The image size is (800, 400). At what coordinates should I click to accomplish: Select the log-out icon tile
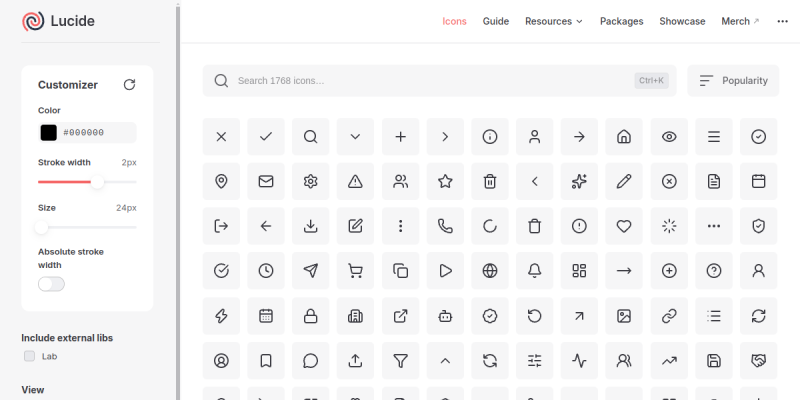pyautogui.click(x=221, y=226)
